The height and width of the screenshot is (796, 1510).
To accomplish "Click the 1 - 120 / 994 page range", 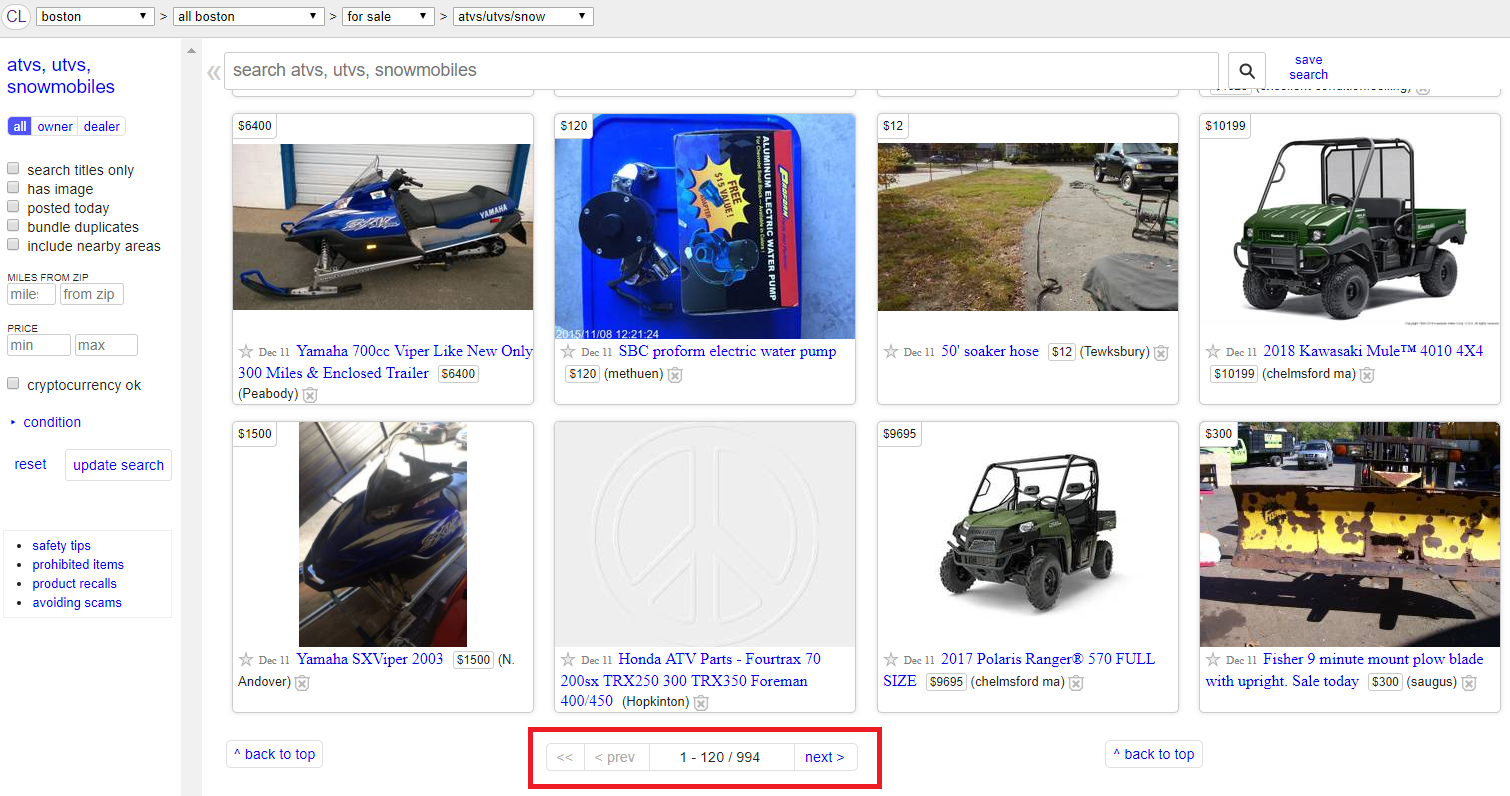I will tap(720, 757).
